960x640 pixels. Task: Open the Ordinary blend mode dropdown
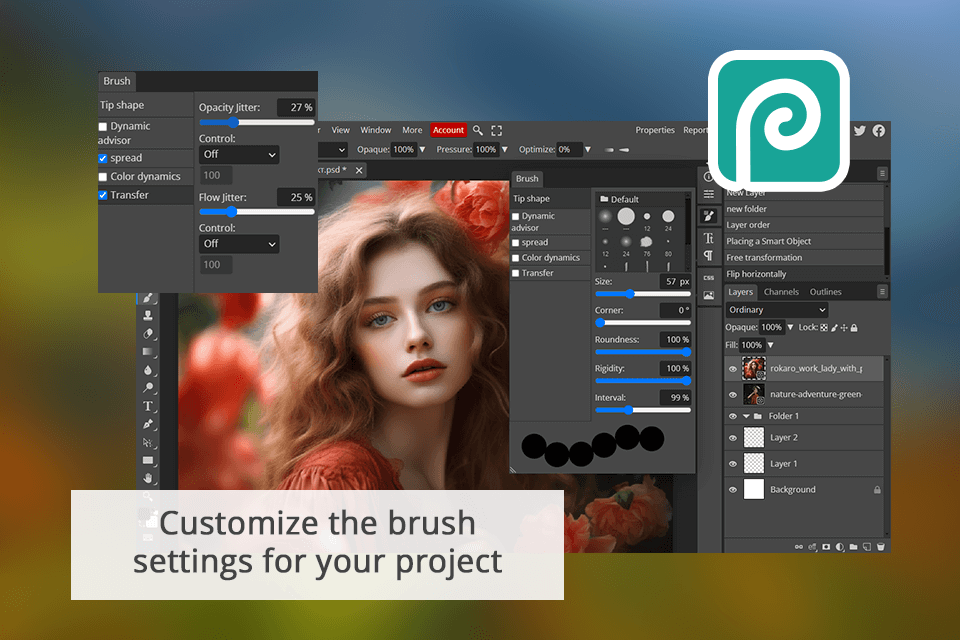click(x=777, y=310)
